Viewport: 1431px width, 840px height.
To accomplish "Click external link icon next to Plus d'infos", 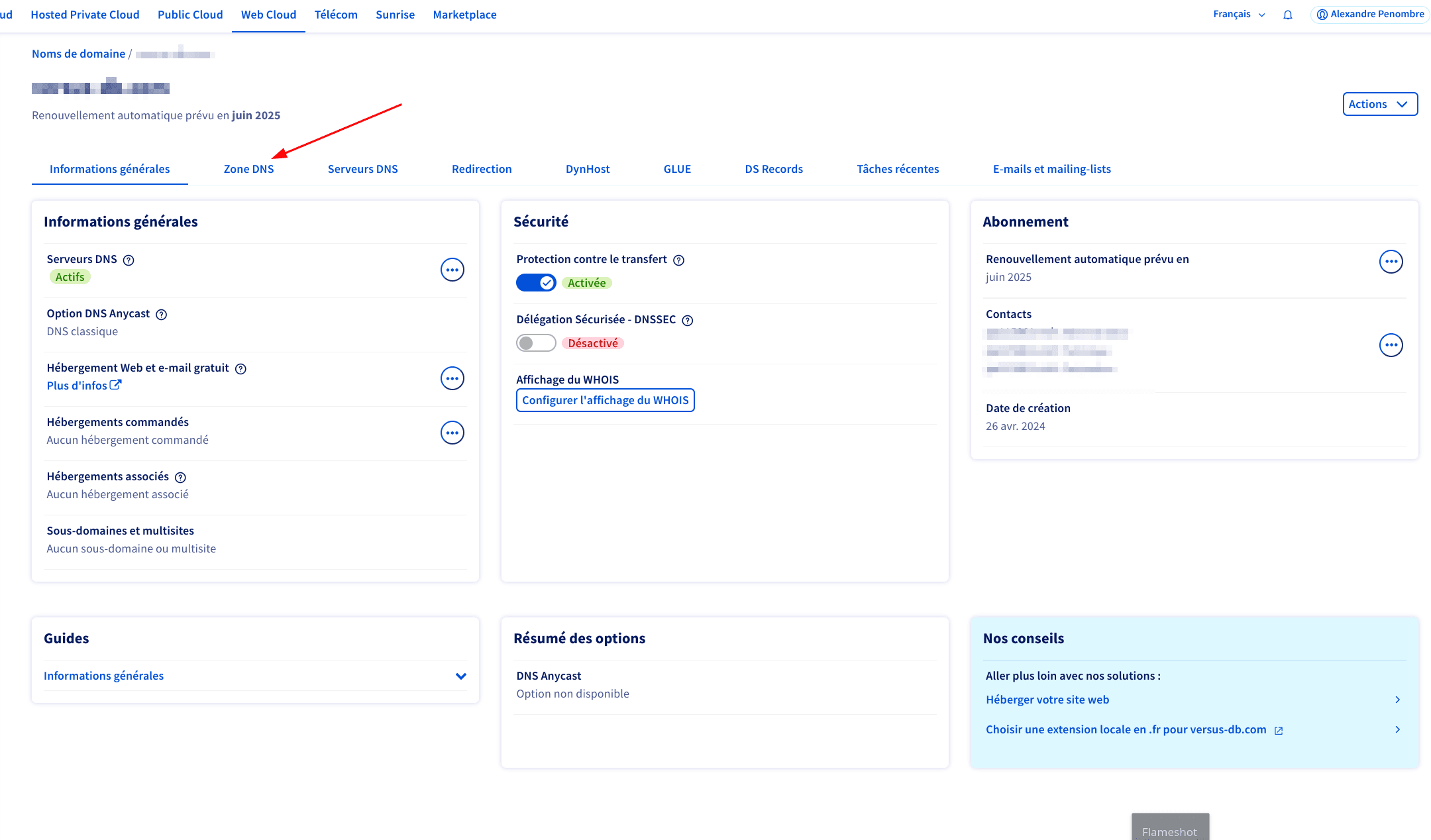I will pyautogui.click(x=115, y=385).
